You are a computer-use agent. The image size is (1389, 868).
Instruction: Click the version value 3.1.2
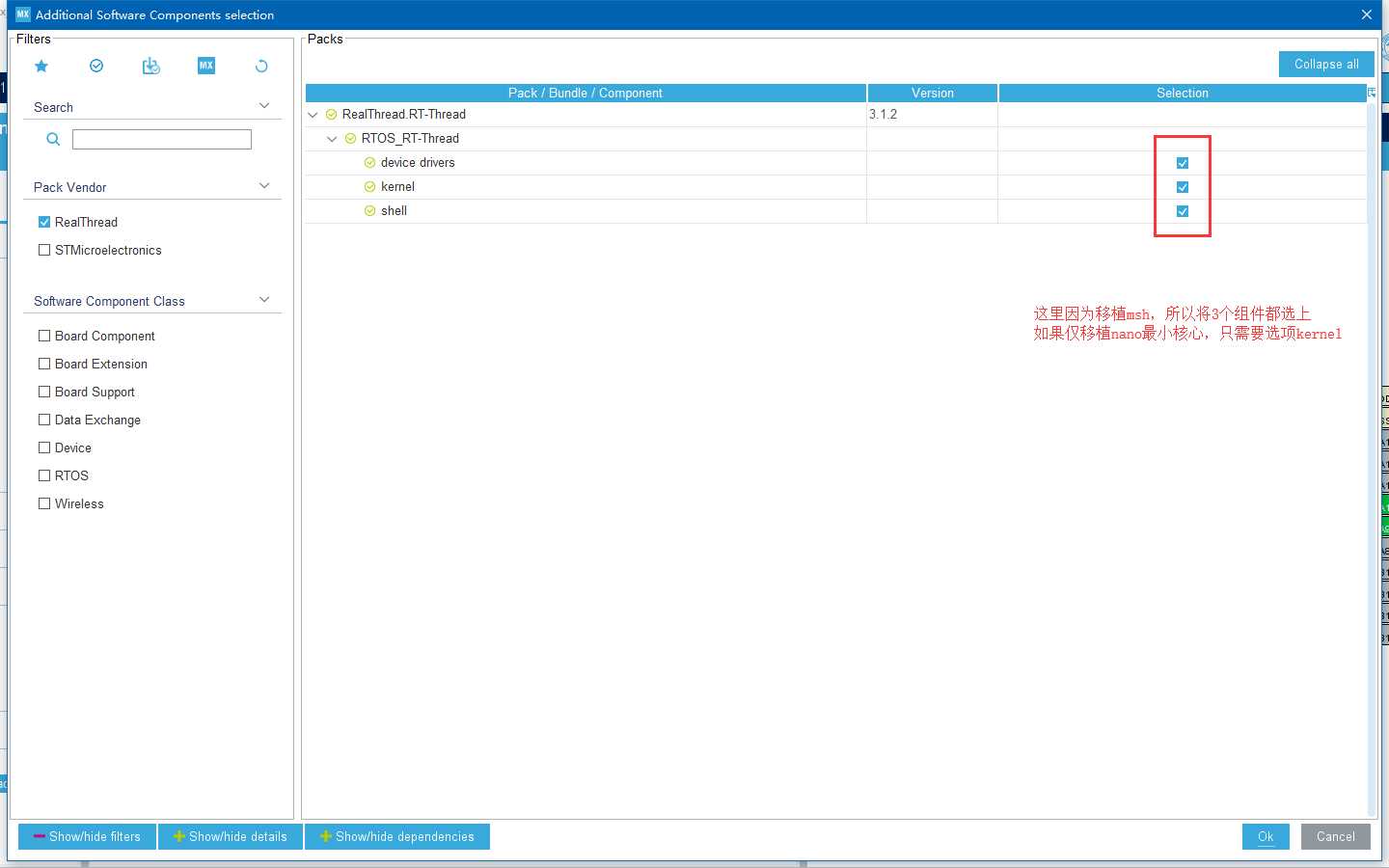click(x=883, y=115)
